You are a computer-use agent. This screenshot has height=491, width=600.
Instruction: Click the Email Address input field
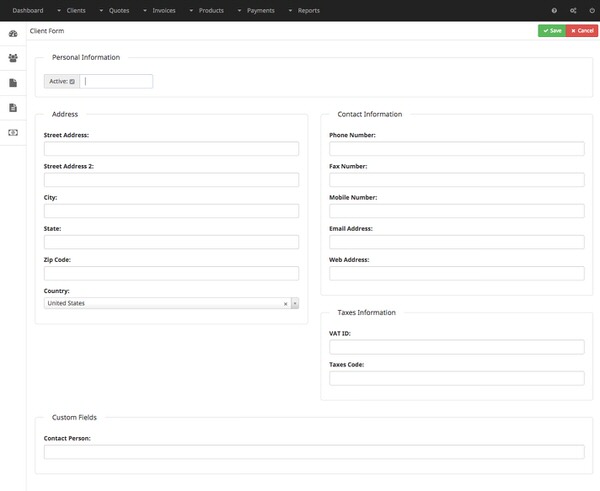457,242
